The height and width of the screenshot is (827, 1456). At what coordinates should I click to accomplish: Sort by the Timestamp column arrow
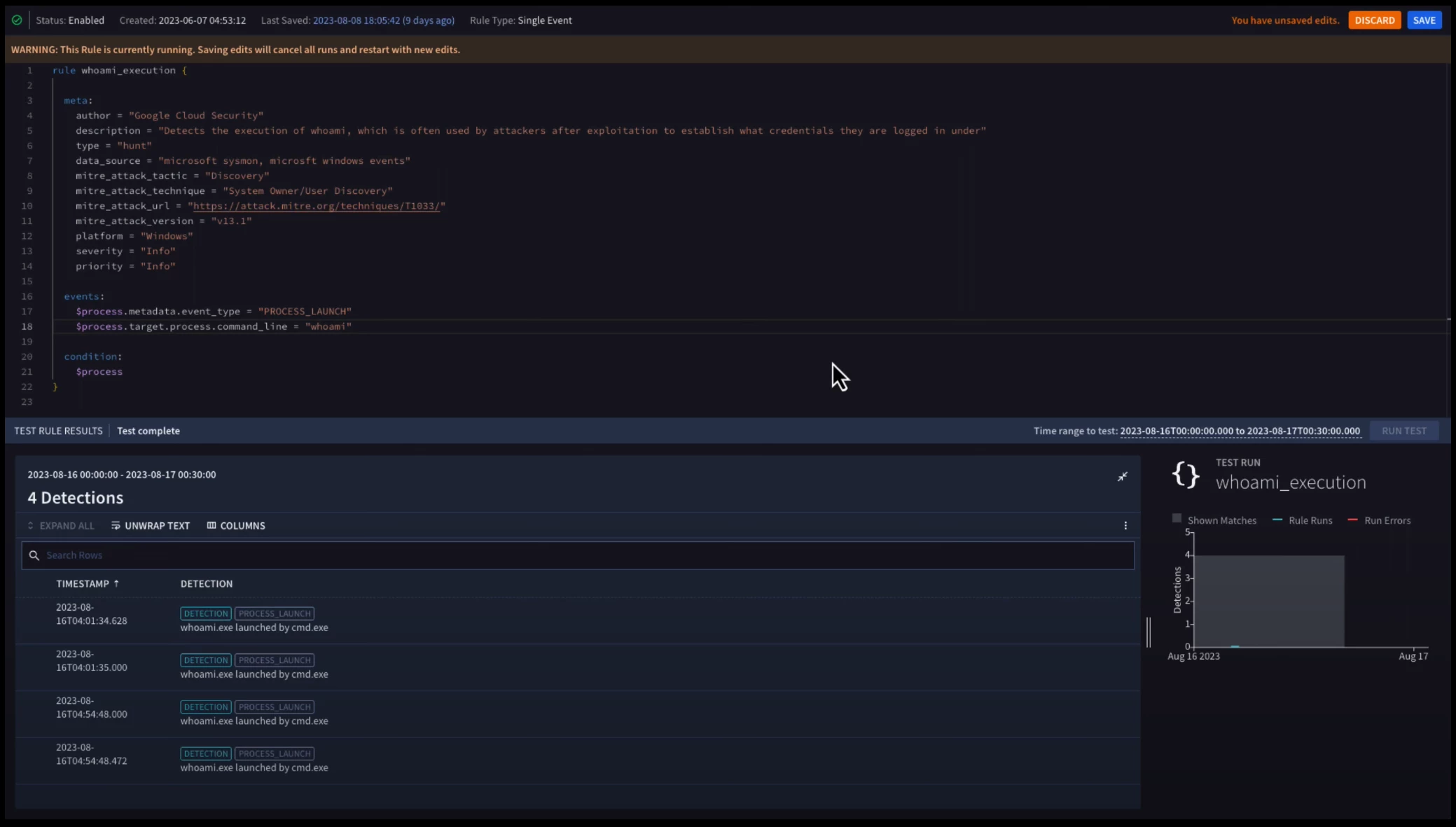click(116, 583)
